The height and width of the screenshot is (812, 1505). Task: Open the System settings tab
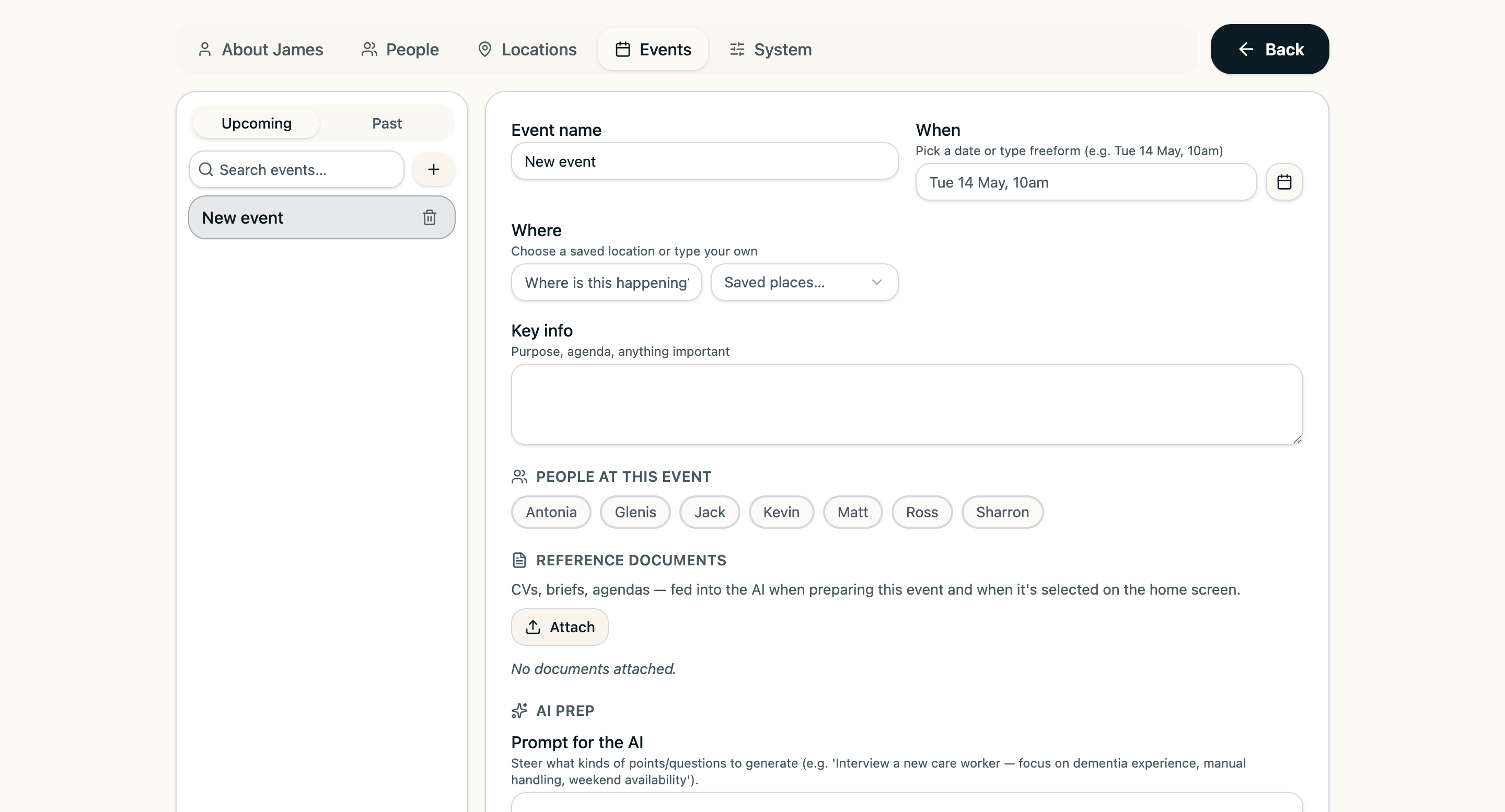tap(771, 49)
